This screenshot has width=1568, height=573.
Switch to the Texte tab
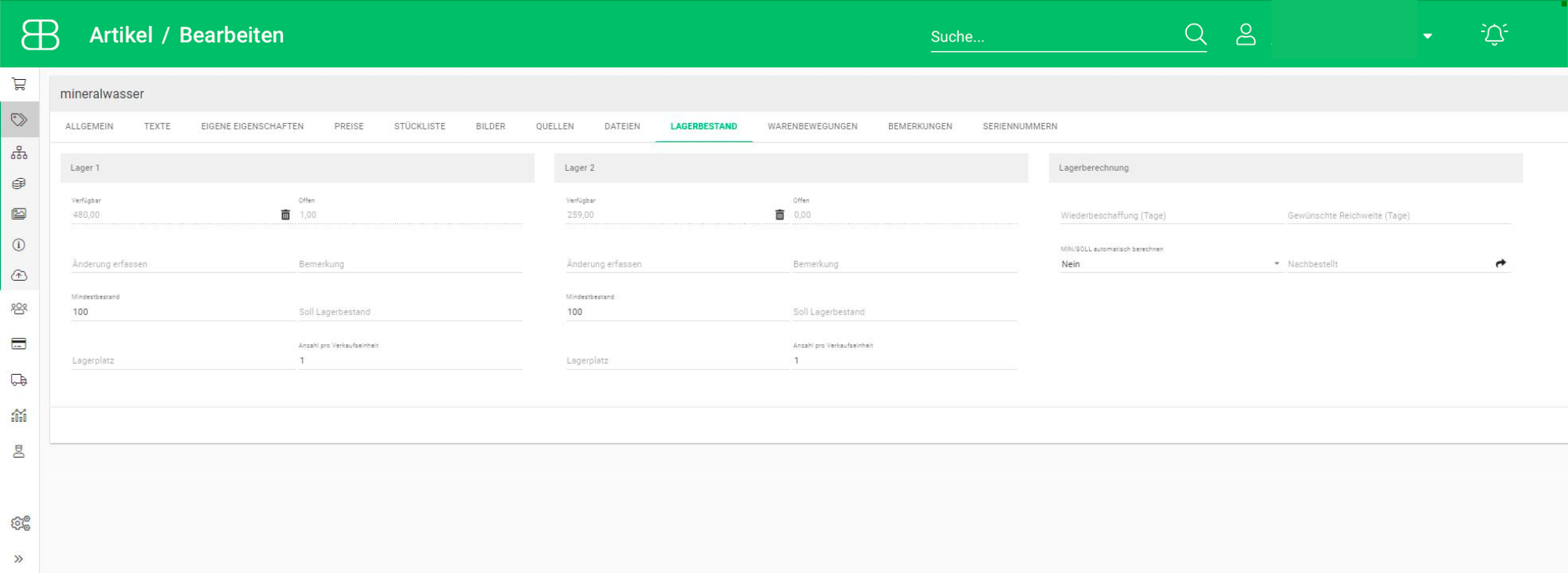[x=157, y=126]
